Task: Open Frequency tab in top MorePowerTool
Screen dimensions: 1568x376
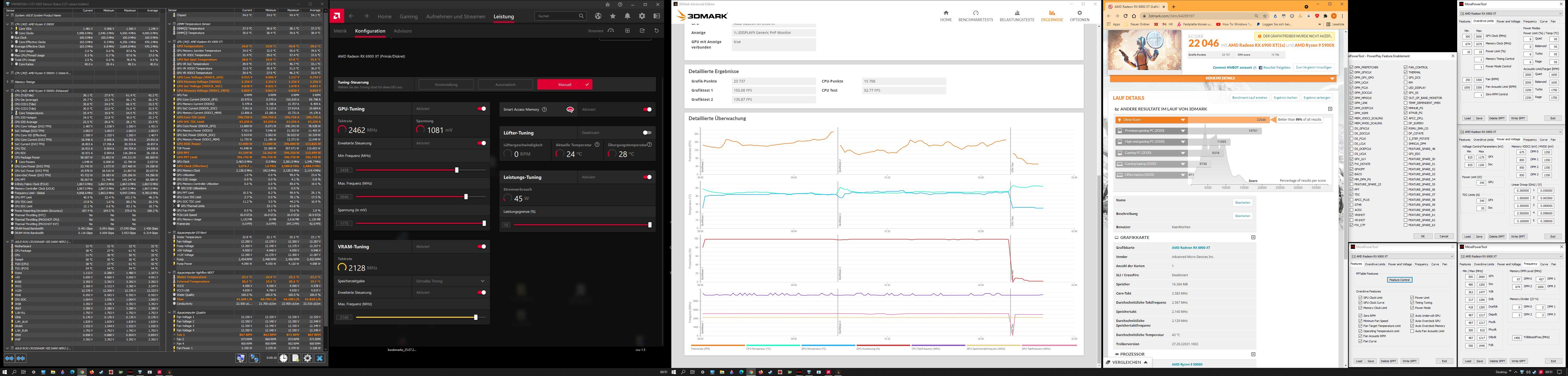Action: point(1530,21)
